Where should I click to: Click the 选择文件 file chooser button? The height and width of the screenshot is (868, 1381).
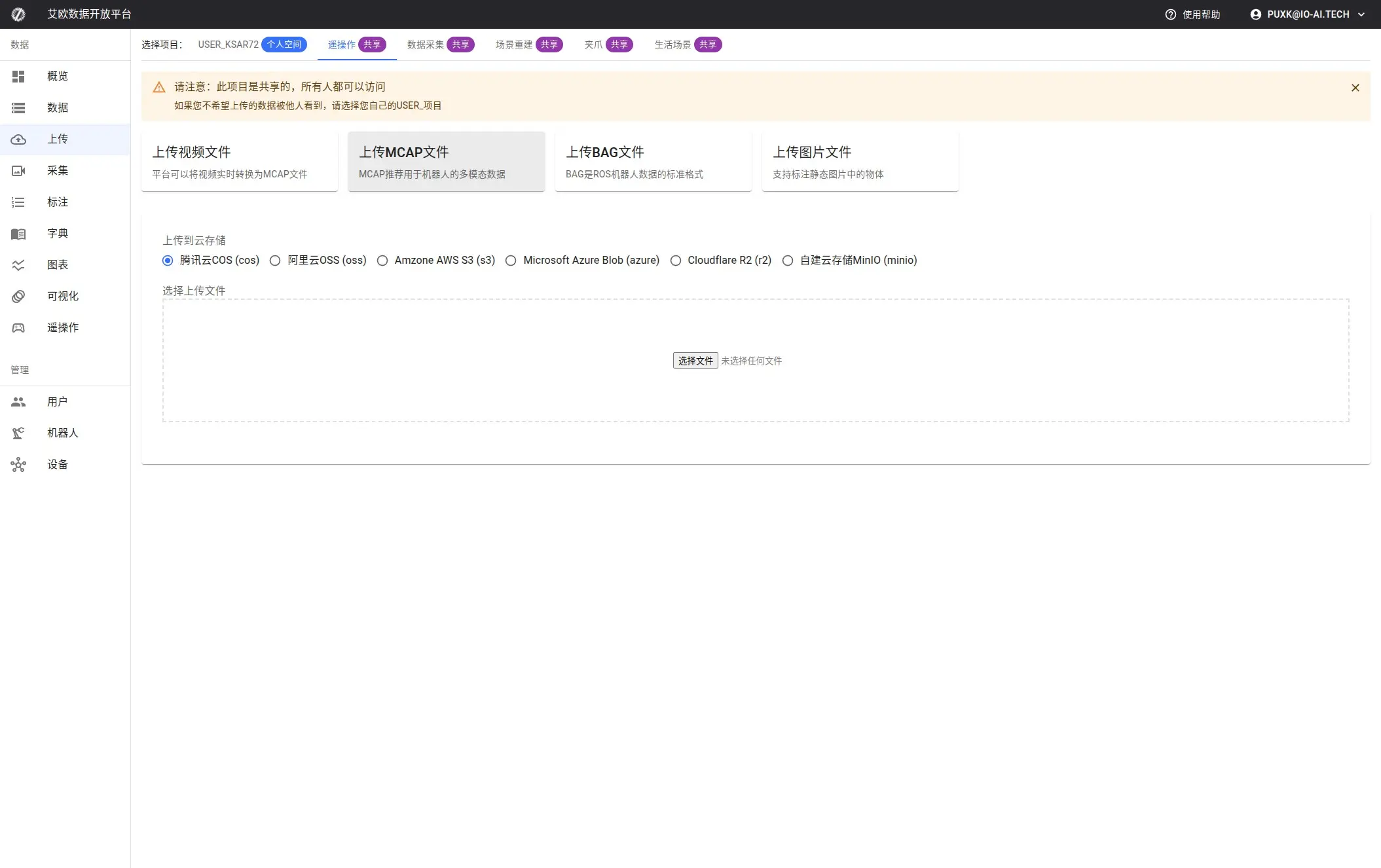point(695,361)
